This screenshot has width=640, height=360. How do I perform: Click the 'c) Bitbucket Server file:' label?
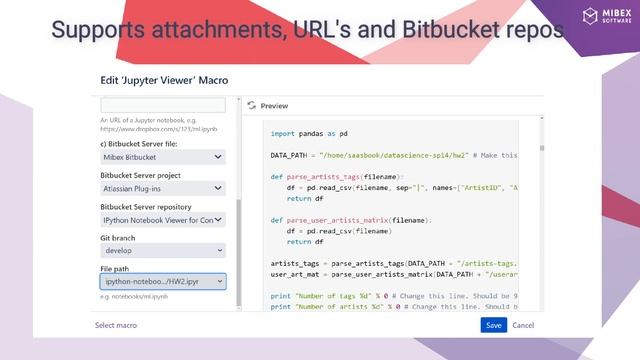[x=139, y=144]
